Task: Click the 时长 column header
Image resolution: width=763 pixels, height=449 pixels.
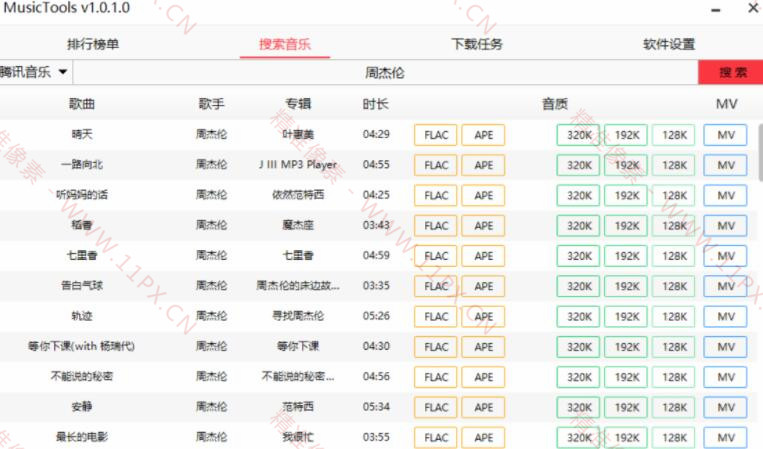Action: click(x=376, y=104)
